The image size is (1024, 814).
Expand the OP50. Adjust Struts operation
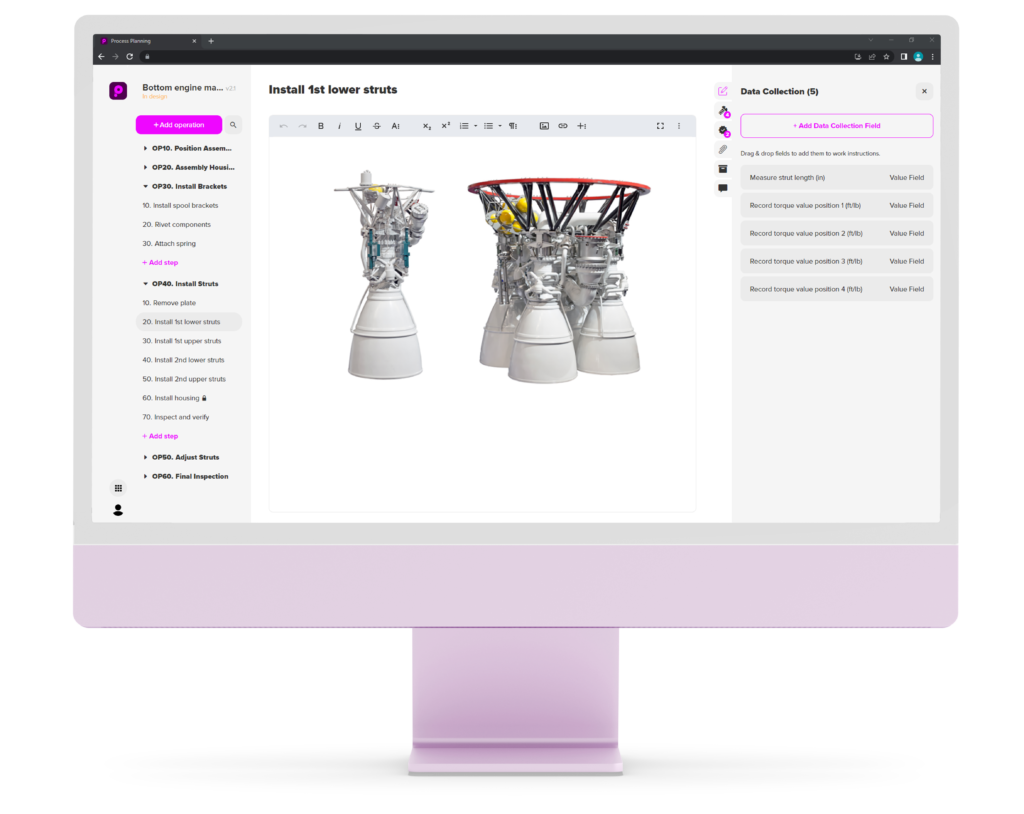[145, 457]
